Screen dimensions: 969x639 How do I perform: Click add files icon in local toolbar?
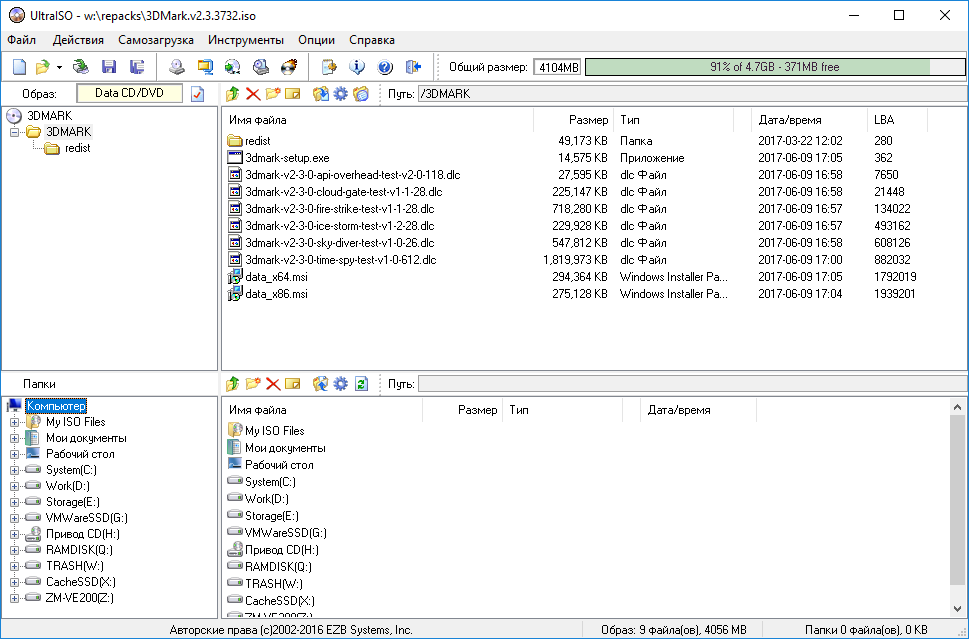pos(320,384)
